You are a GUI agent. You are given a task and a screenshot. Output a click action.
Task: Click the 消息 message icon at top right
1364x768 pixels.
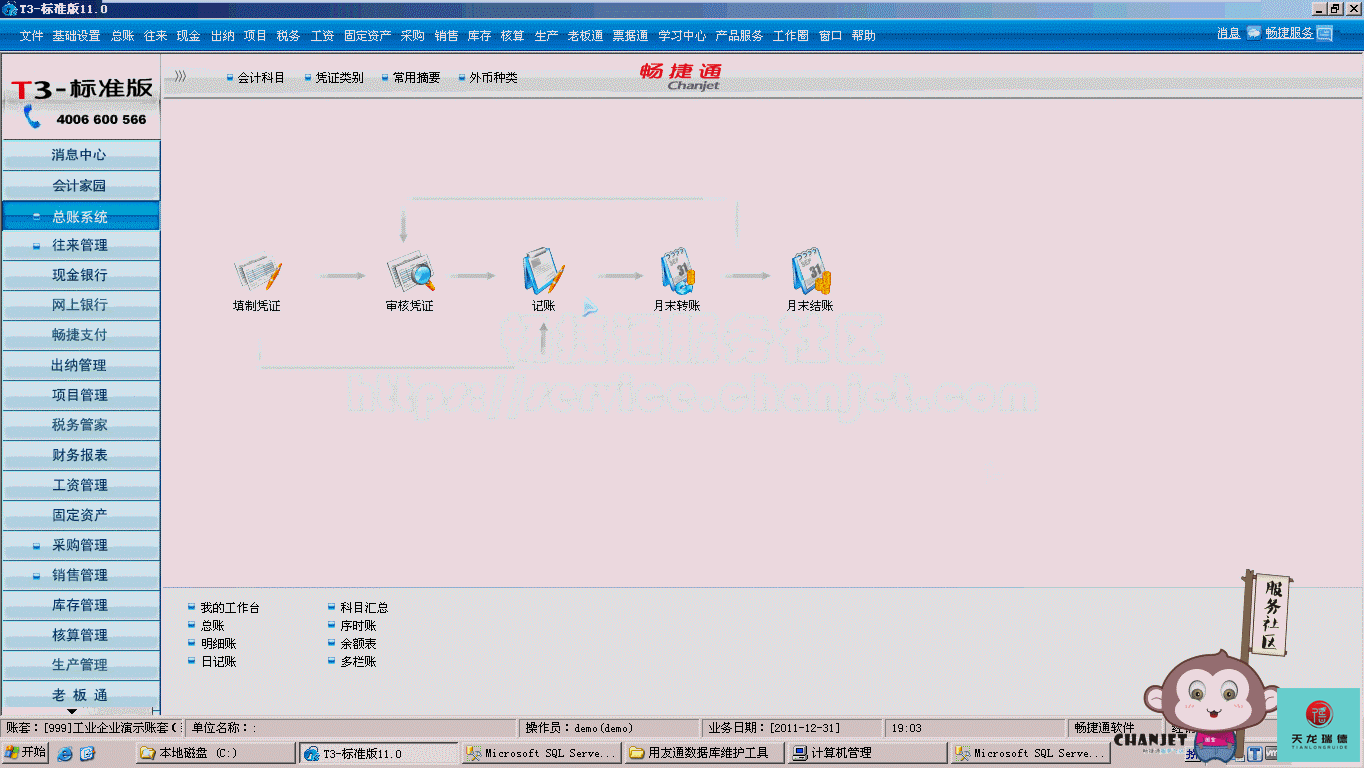coord(1253,33)
